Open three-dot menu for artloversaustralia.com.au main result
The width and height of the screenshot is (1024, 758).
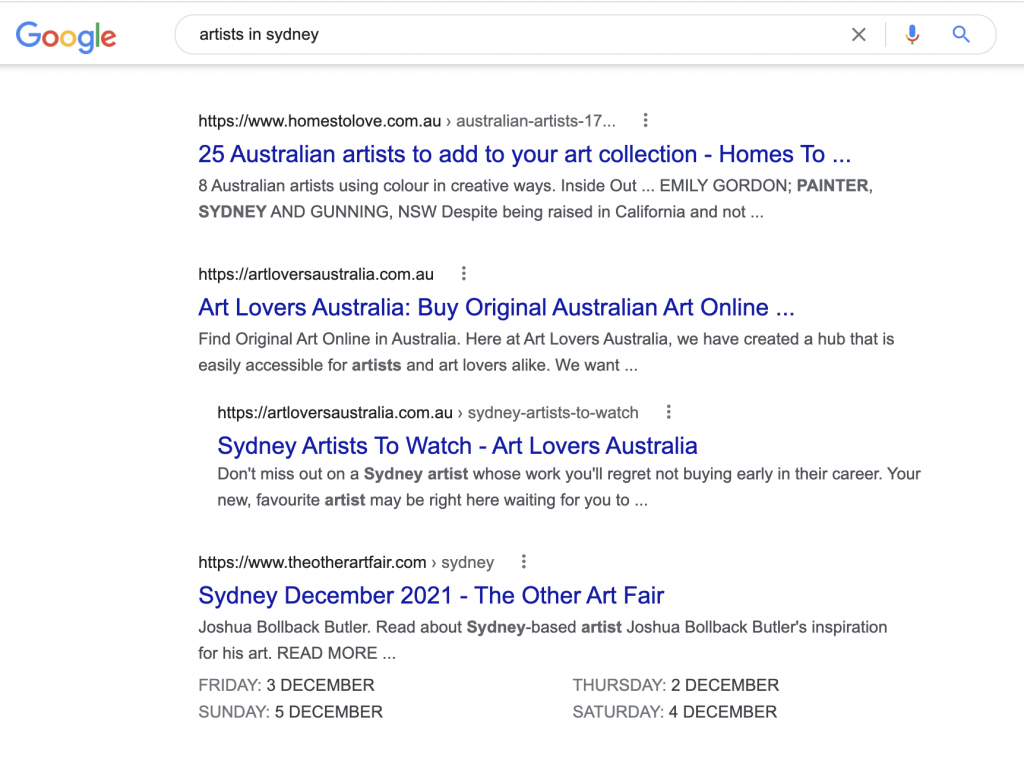(464, 274)
